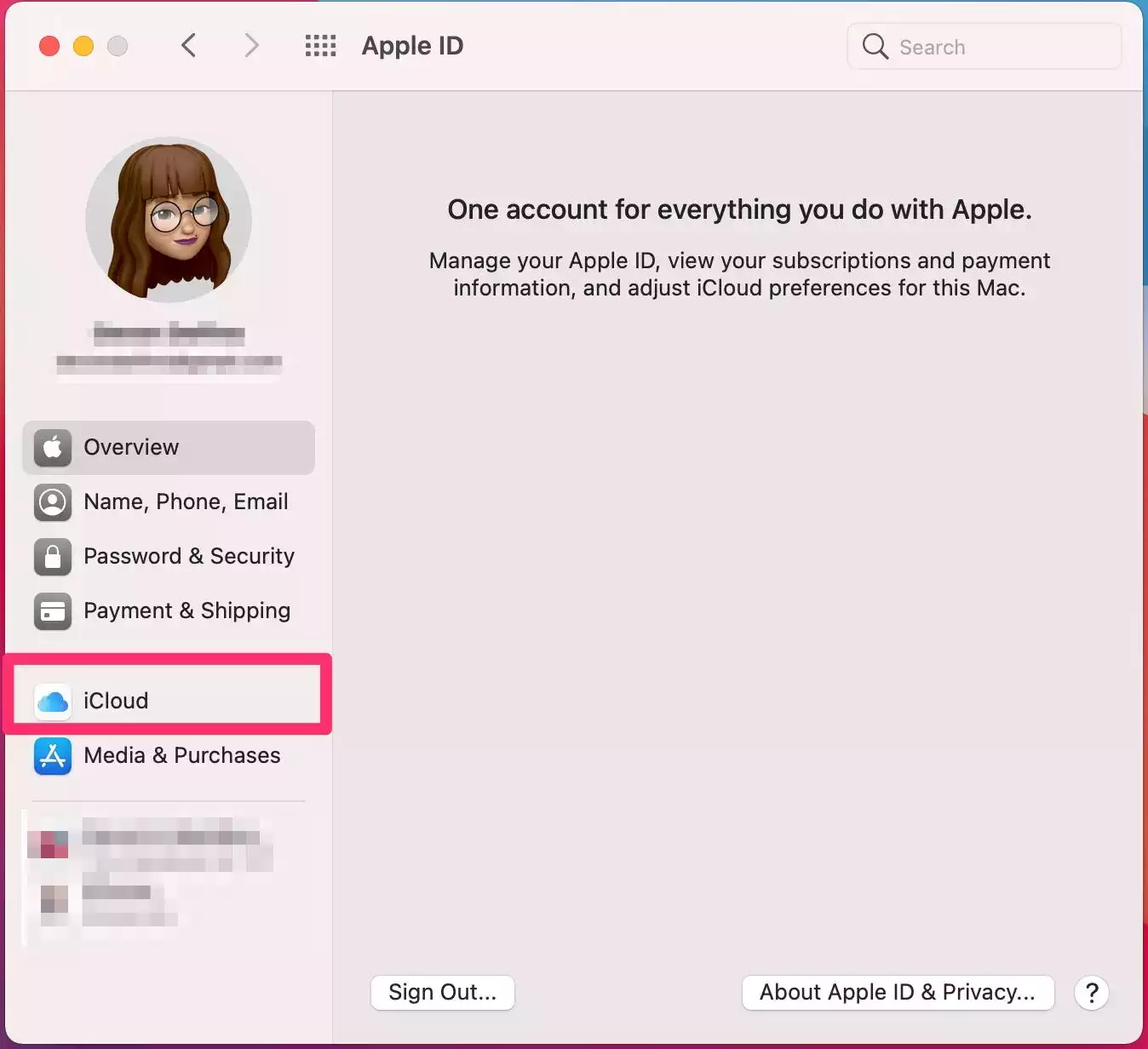Viewport: 1148px width, 1049px height.
Task: Open the Payment & Shipping section
Action: click(187, 611)
